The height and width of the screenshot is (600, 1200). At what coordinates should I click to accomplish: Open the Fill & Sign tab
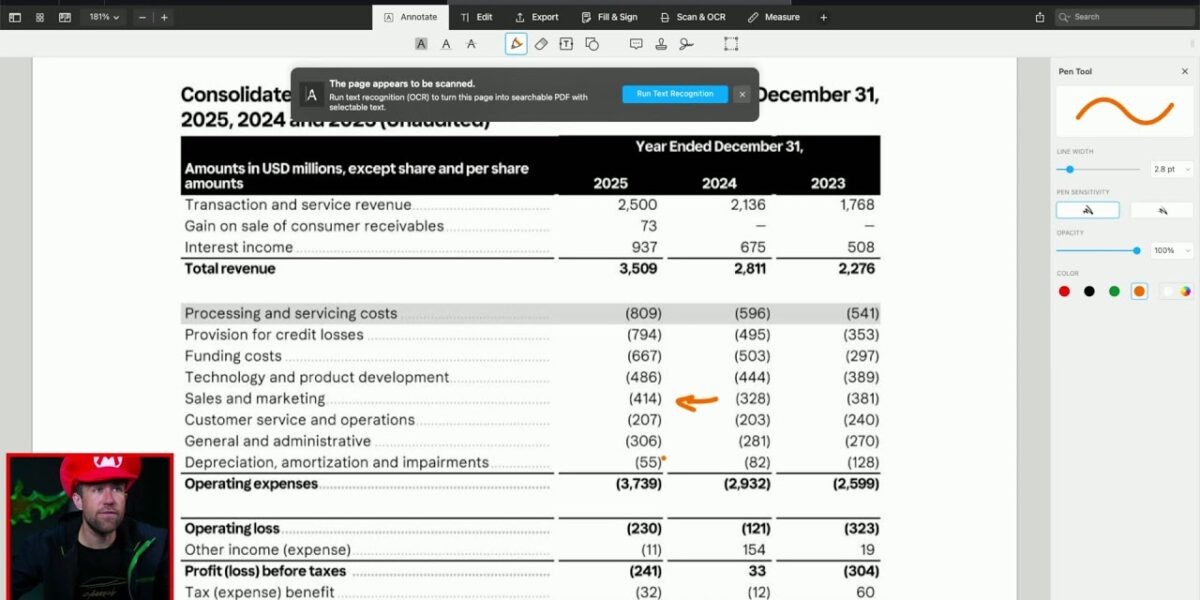click(x=609, y=17)
